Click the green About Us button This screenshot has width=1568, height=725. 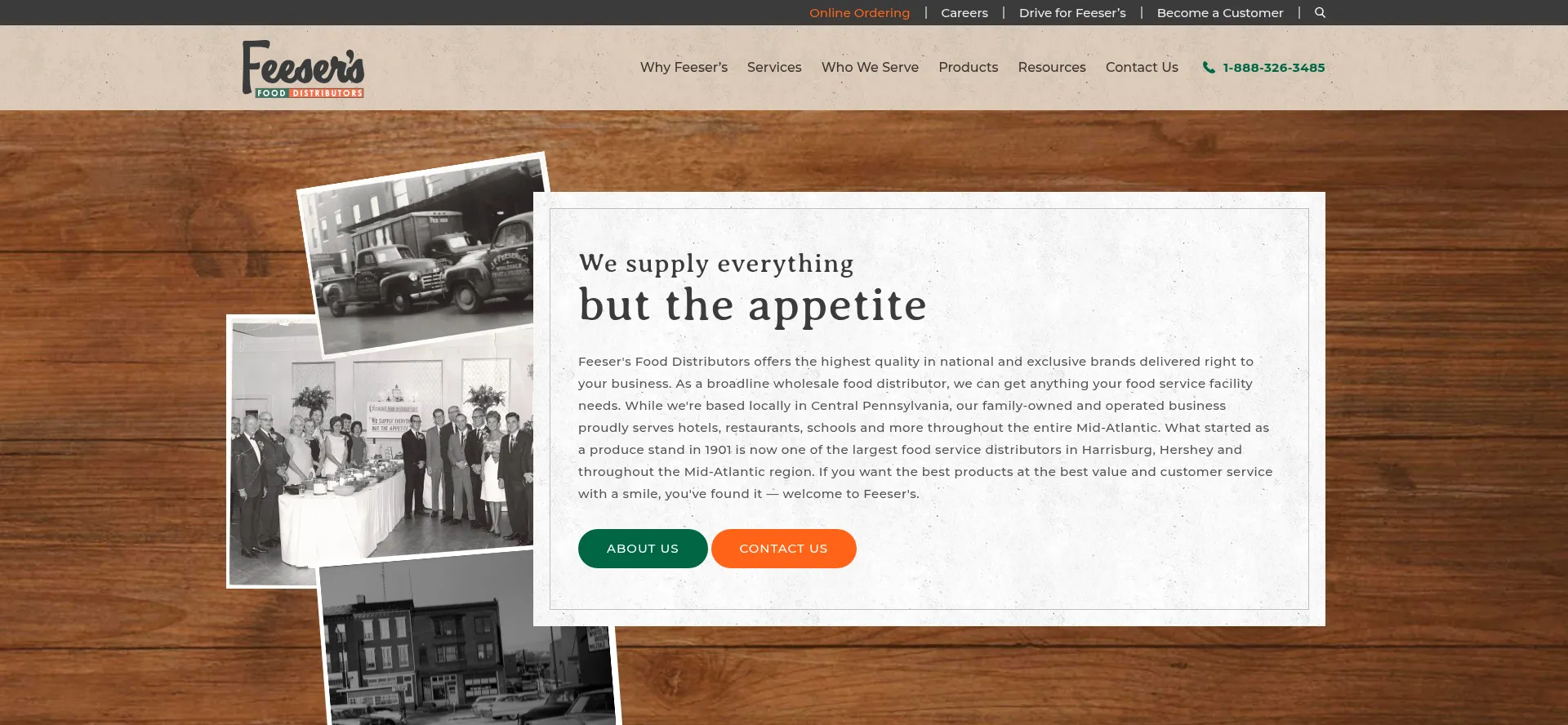[x=643, y=549]
